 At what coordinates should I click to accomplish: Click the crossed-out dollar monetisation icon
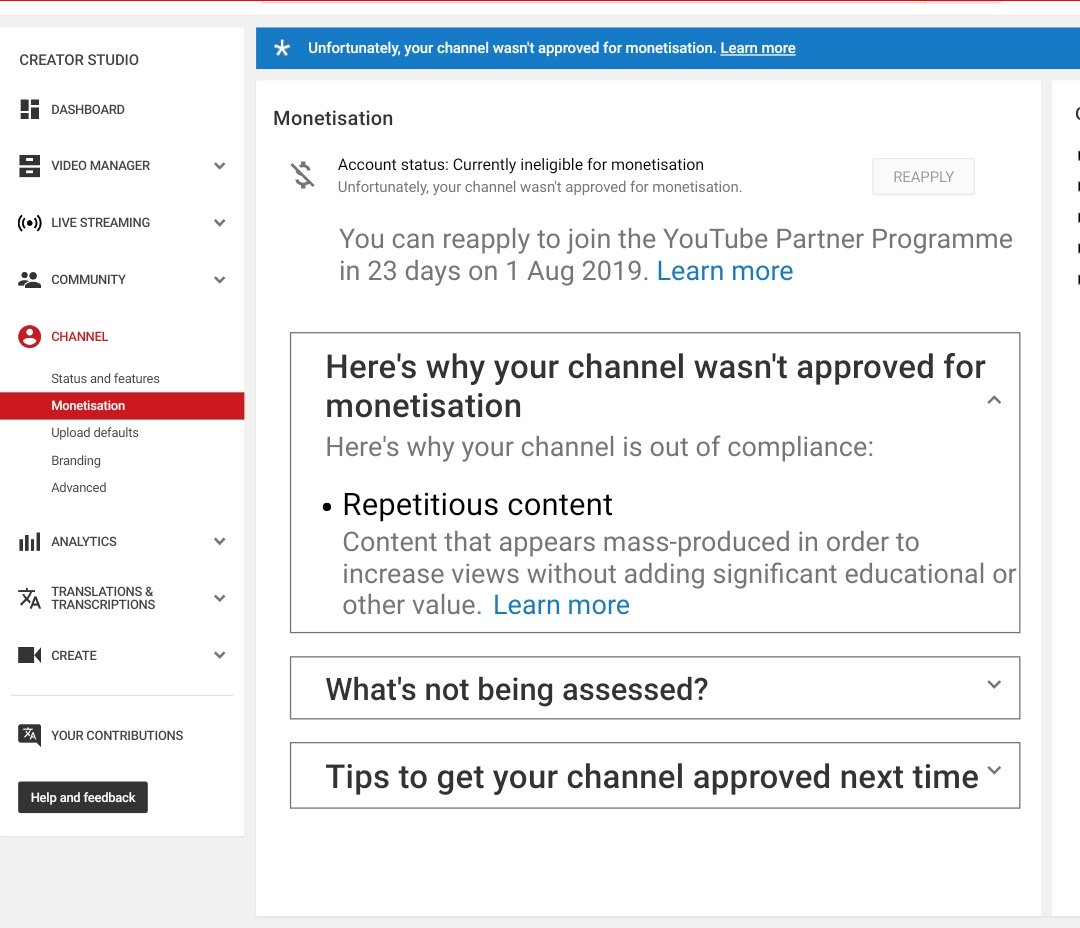click(302, 175)
